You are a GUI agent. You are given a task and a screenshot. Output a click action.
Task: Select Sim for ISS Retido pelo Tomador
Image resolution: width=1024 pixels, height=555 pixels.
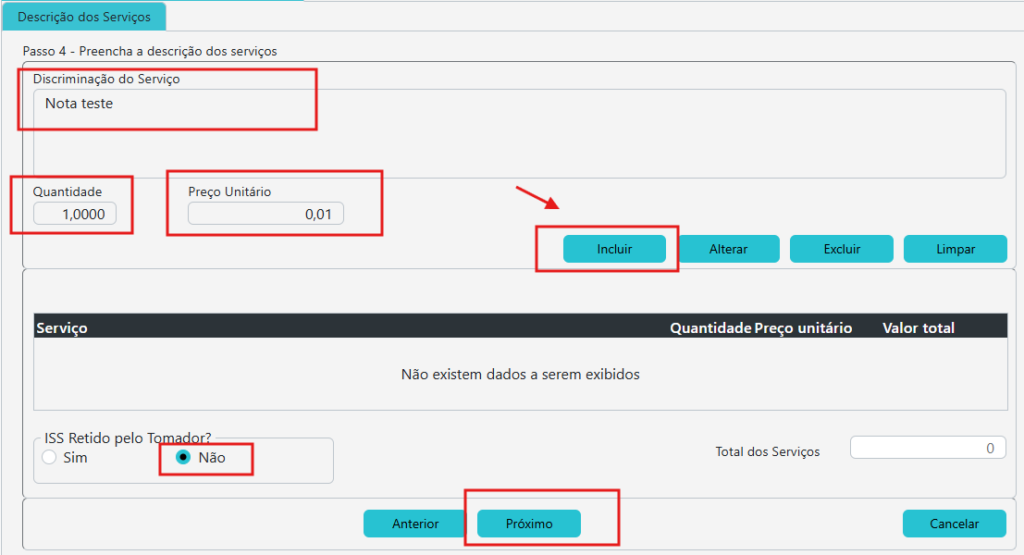(50, 458)
